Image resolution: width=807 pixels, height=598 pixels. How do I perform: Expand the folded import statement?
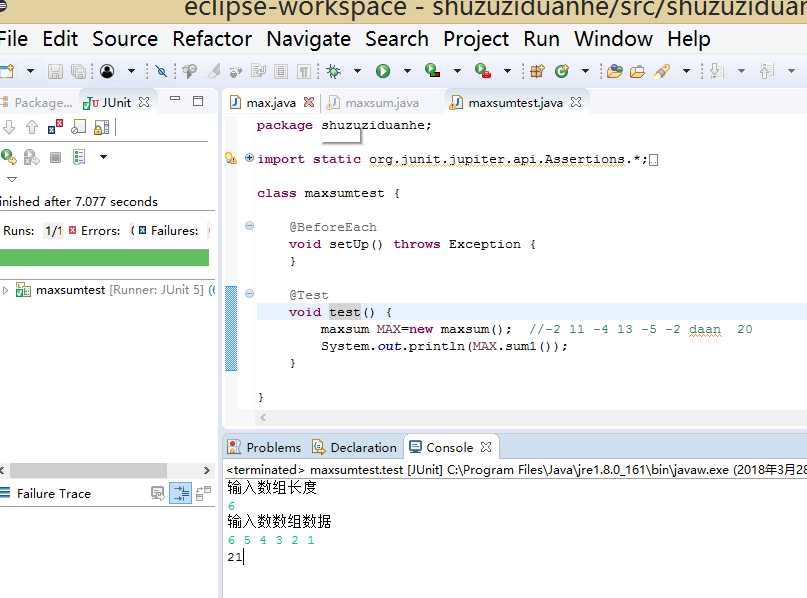pos(249,158)
